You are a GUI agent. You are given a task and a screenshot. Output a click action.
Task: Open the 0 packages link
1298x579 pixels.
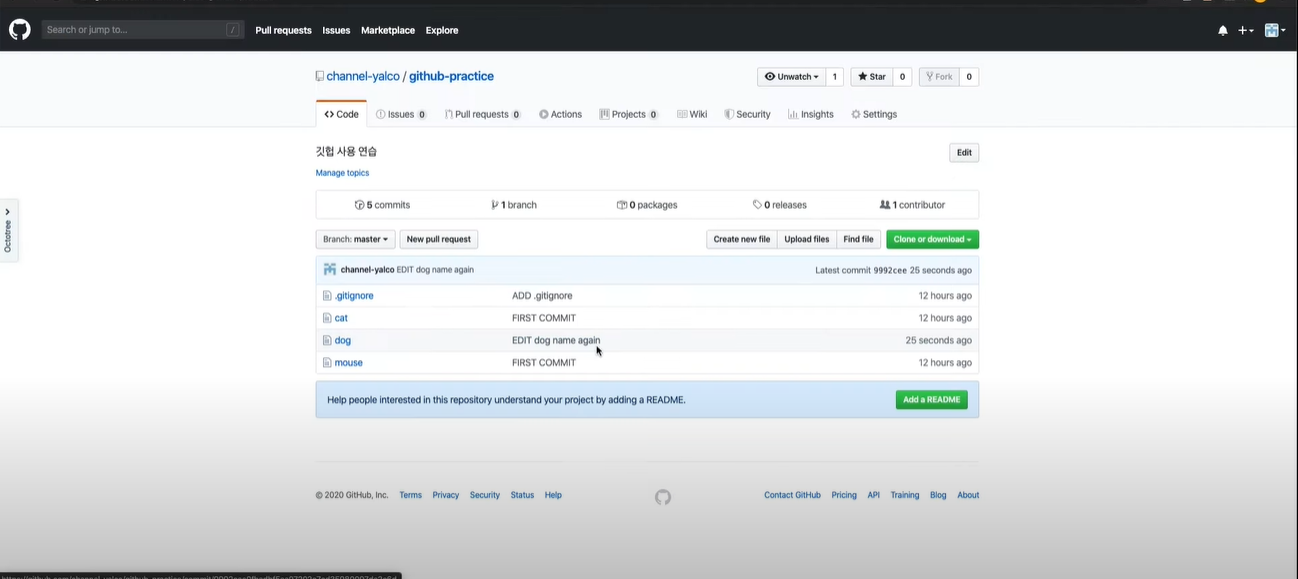[x=647, y=205]
